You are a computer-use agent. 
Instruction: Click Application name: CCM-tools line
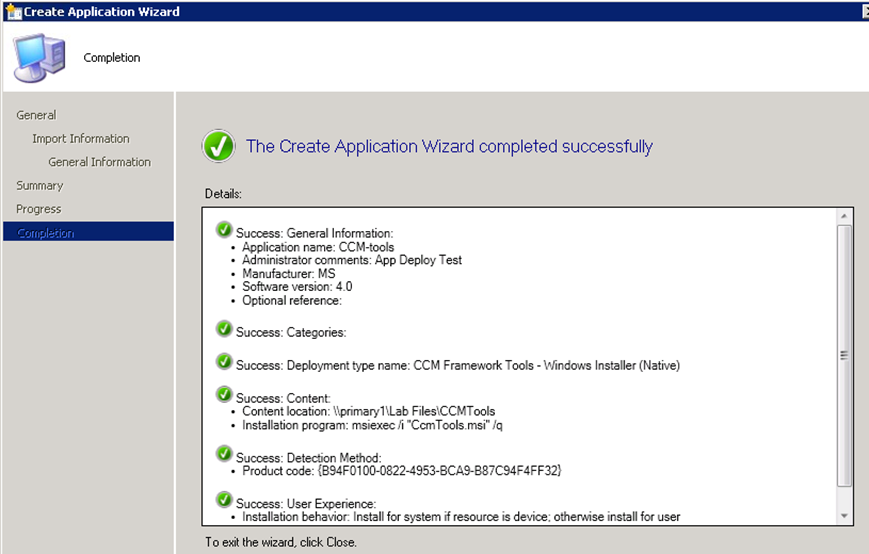click(x=318, y=247)
